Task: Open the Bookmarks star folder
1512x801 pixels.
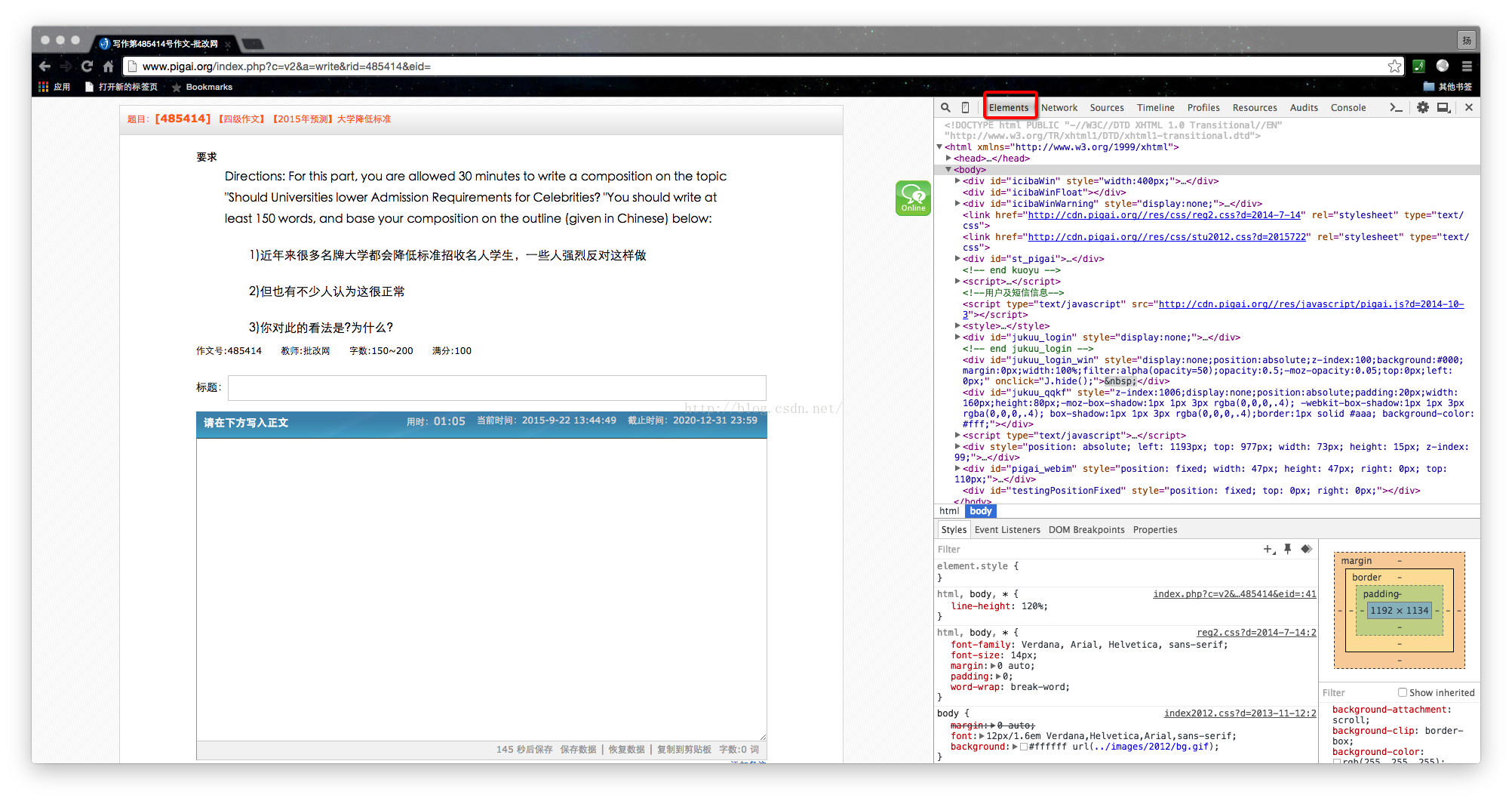Action: pos(201,87)
